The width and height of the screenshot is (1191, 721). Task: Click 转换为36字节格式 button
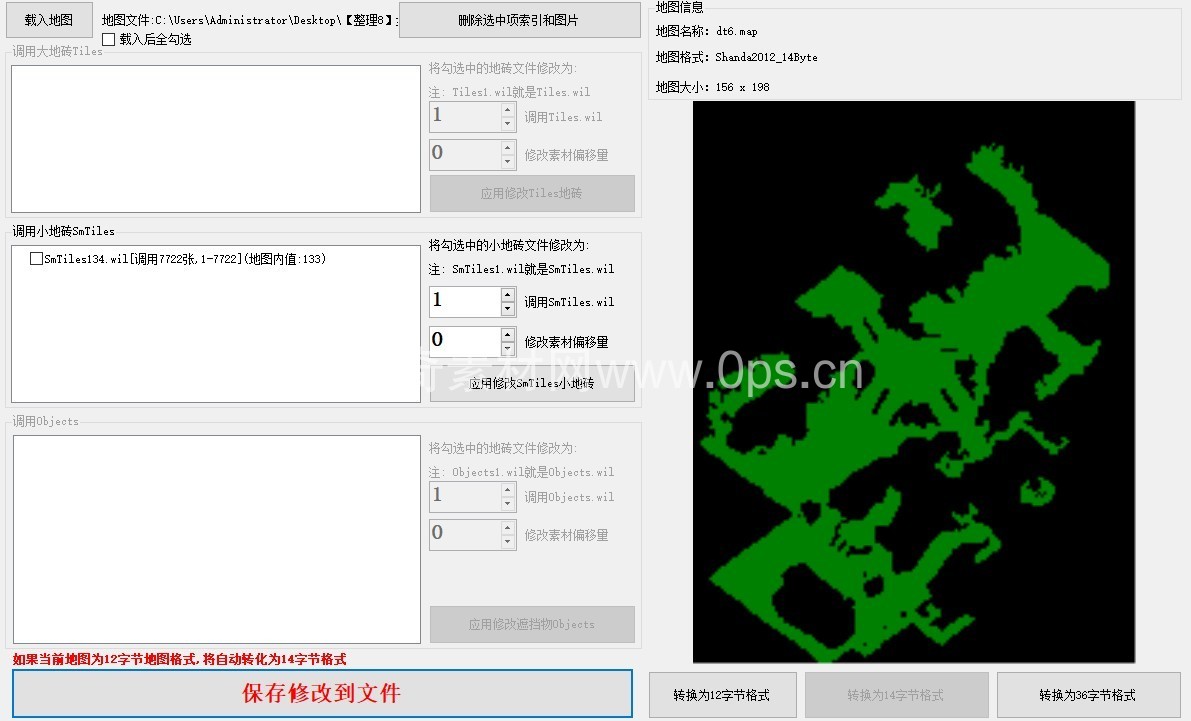(x=1088, y=695)
